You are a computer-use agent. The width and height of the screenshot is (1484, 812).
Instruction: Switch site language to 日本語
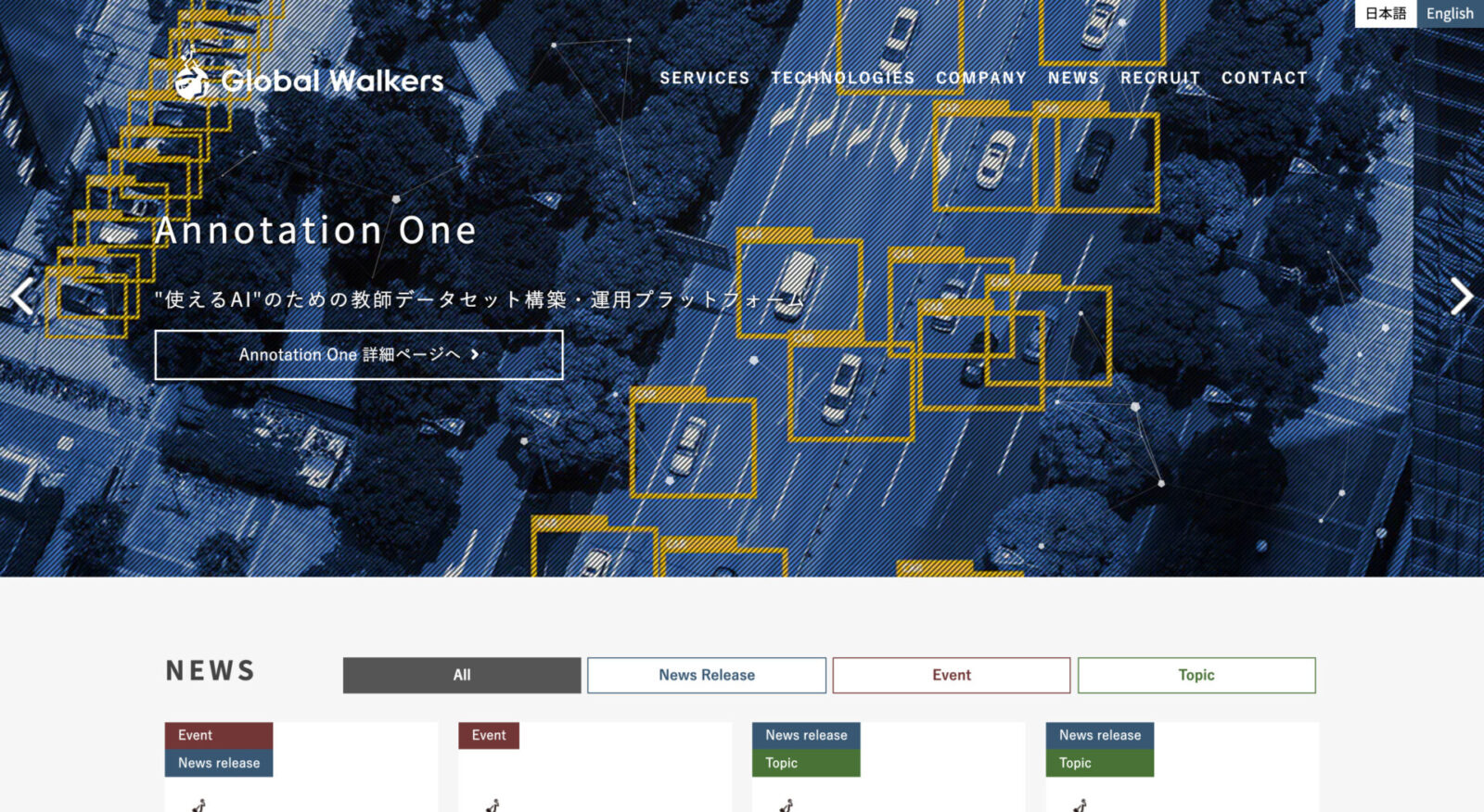click(x=1386, y=13)
